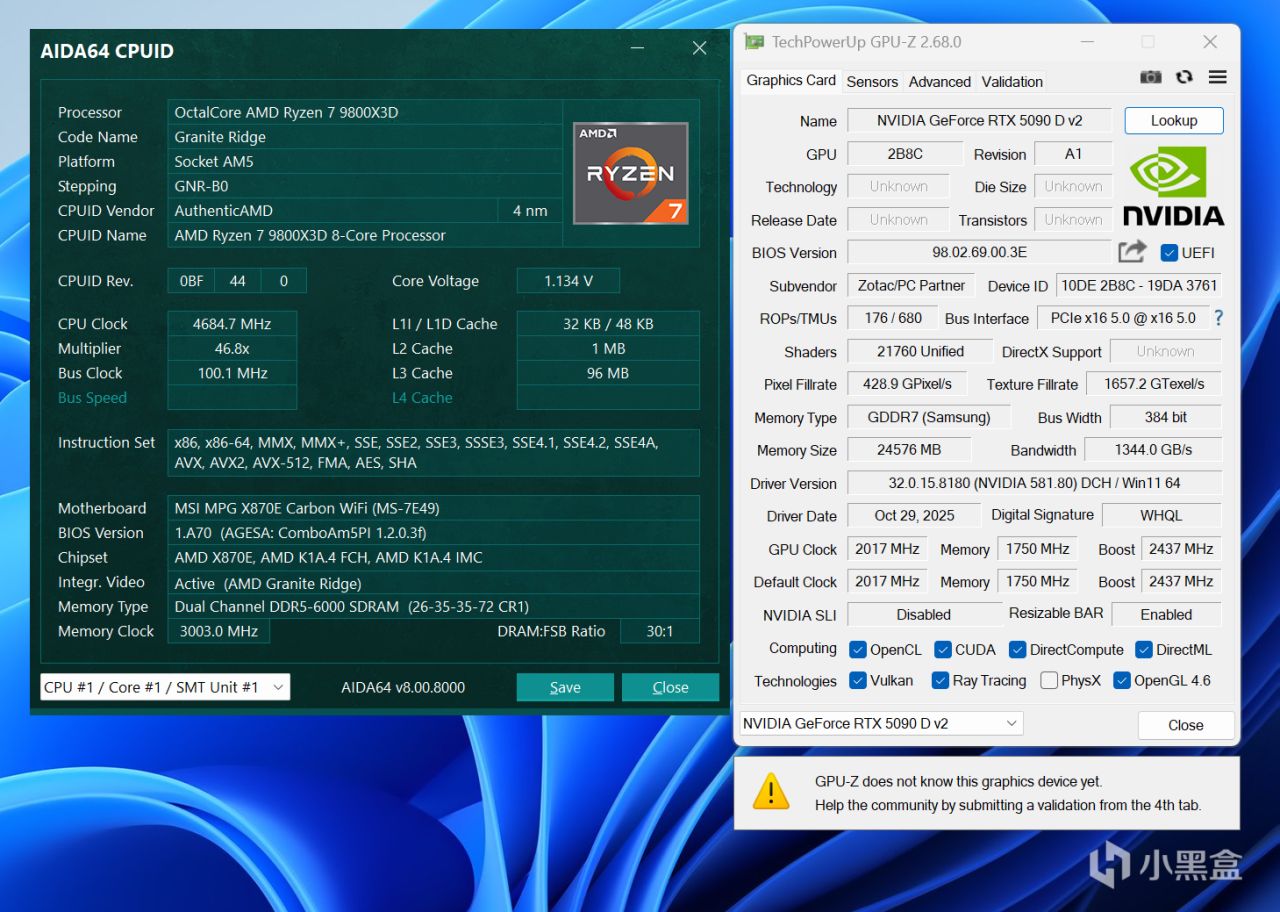
Task: Toggle the Ray Tracing checkbox
Action: click(939, 680)
